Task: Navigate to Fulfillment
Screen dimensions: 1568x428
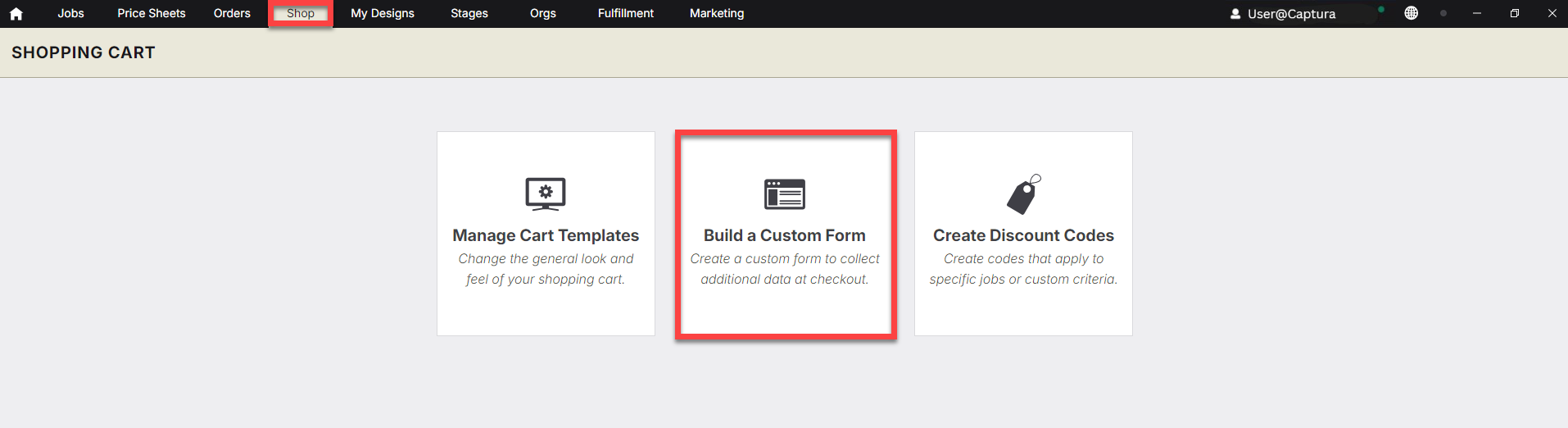Action: pyautogui.click(x=626, y=13)
